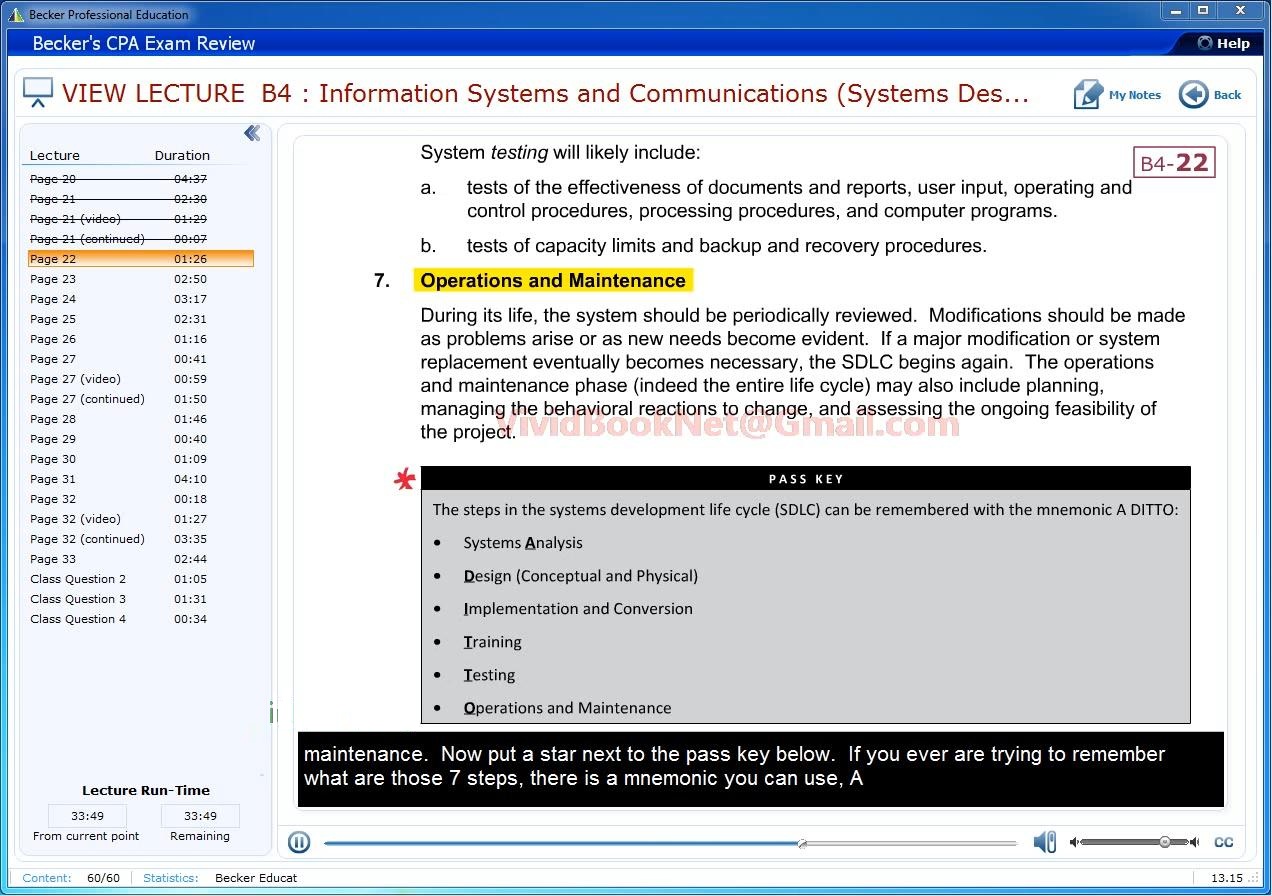
Task: Mute audio with the speaker icon
Action: (x=1044, y=842)
